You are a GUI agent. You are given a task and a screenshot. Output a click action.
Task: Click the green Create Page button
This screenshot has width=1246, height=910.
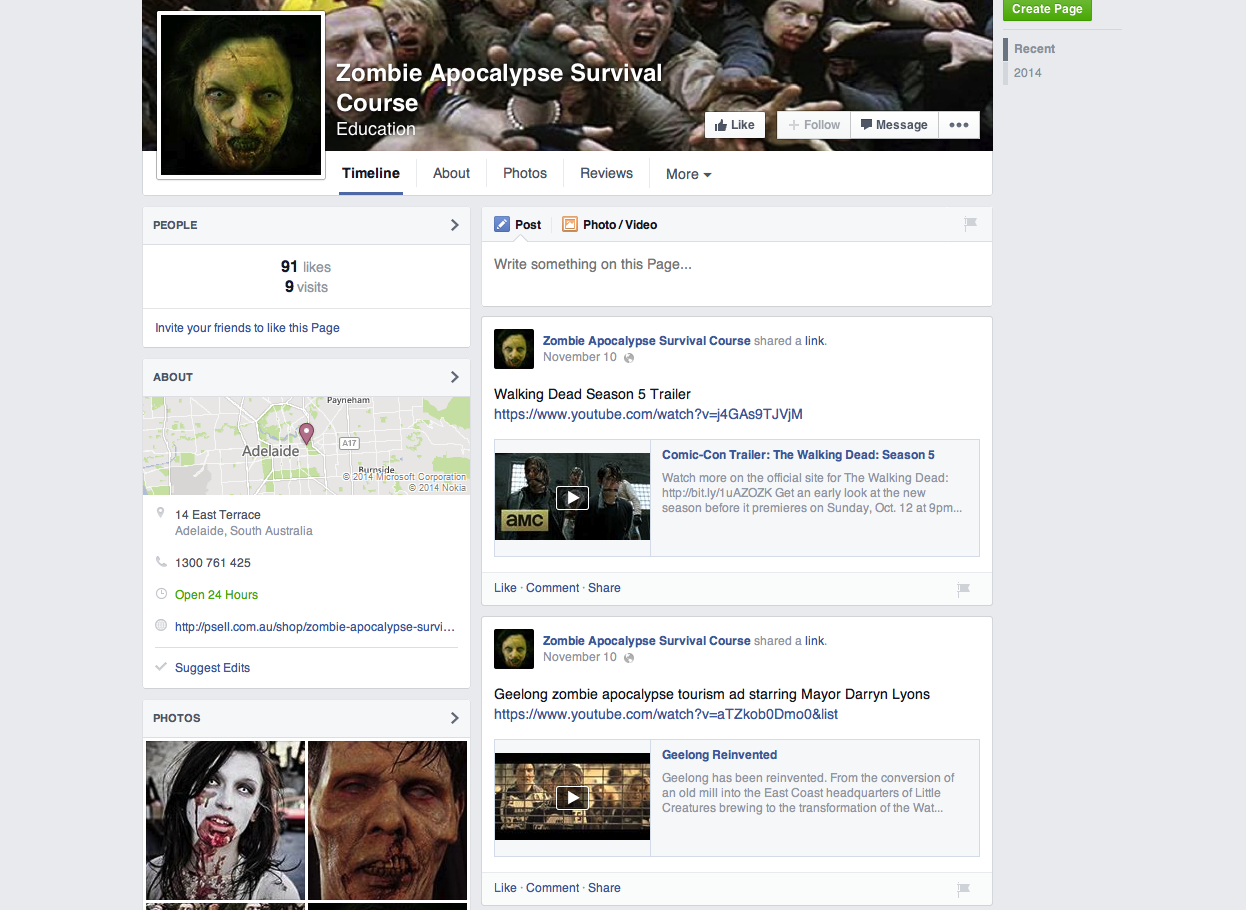click(1046, 9)
